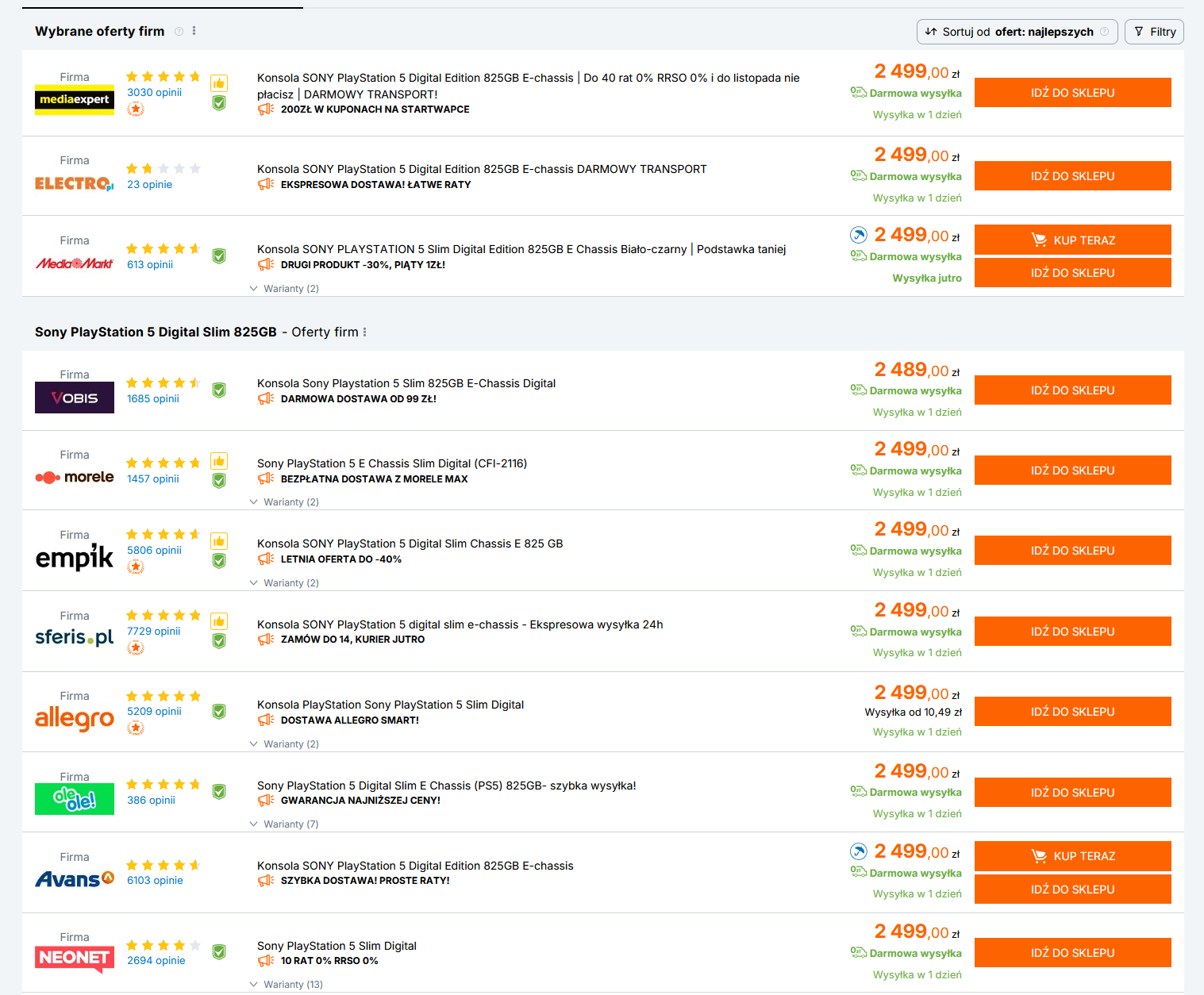
Task: Click IDŹ DO SKLEPU for the allegro offer
Action: (x=1073, y=712)
